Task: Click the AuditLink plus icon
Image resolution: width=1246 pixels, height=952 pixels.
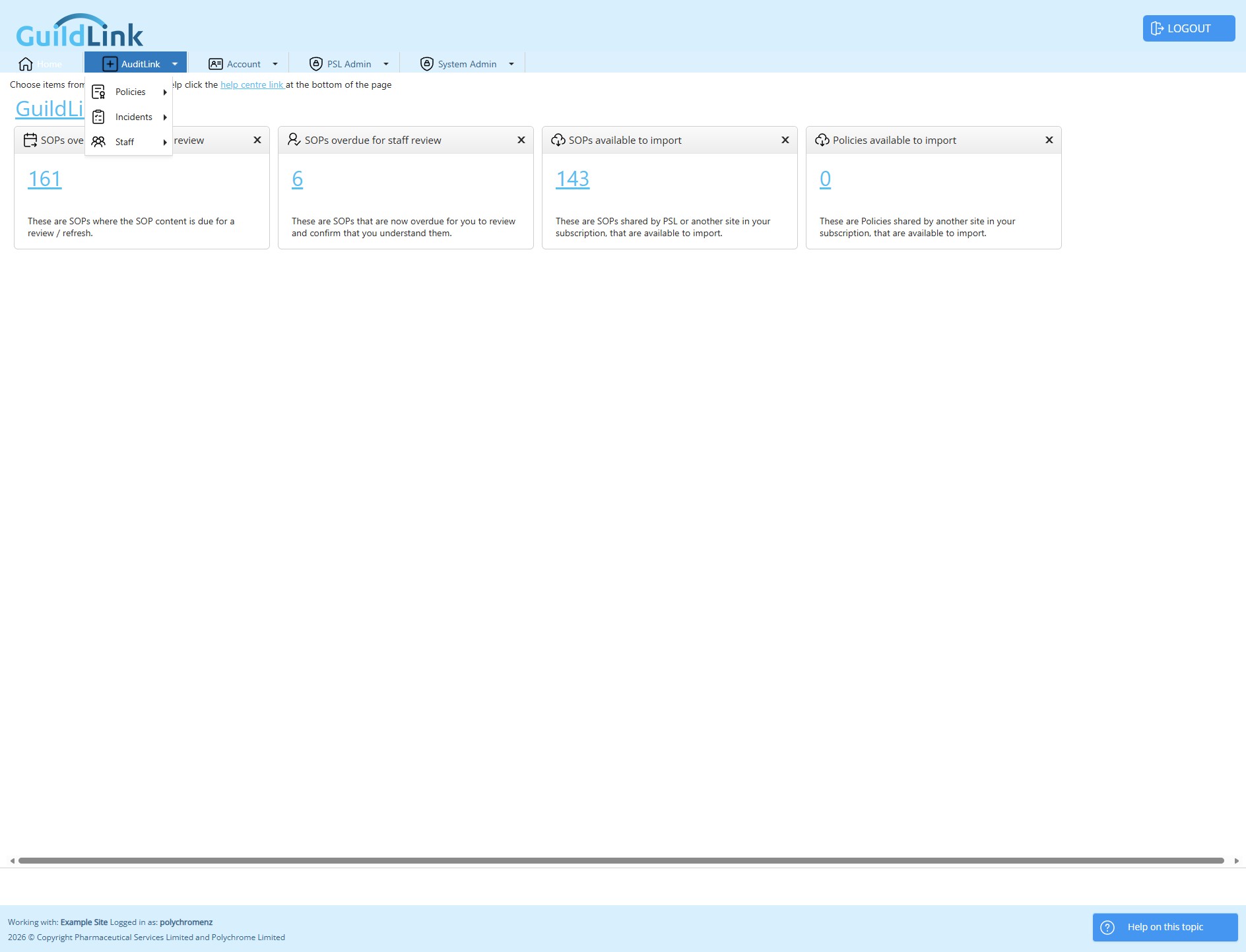Action: [110, 64]
